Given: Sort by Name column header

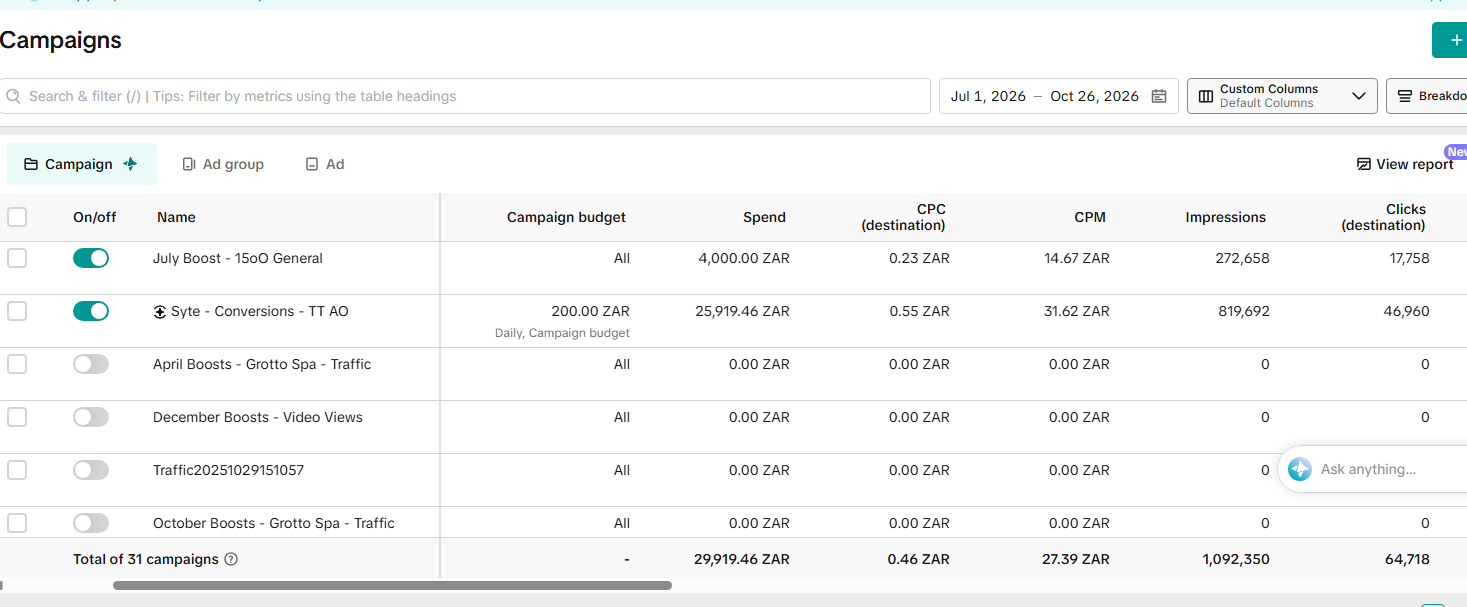Looking at the screenshot, I should click(176, 217).
